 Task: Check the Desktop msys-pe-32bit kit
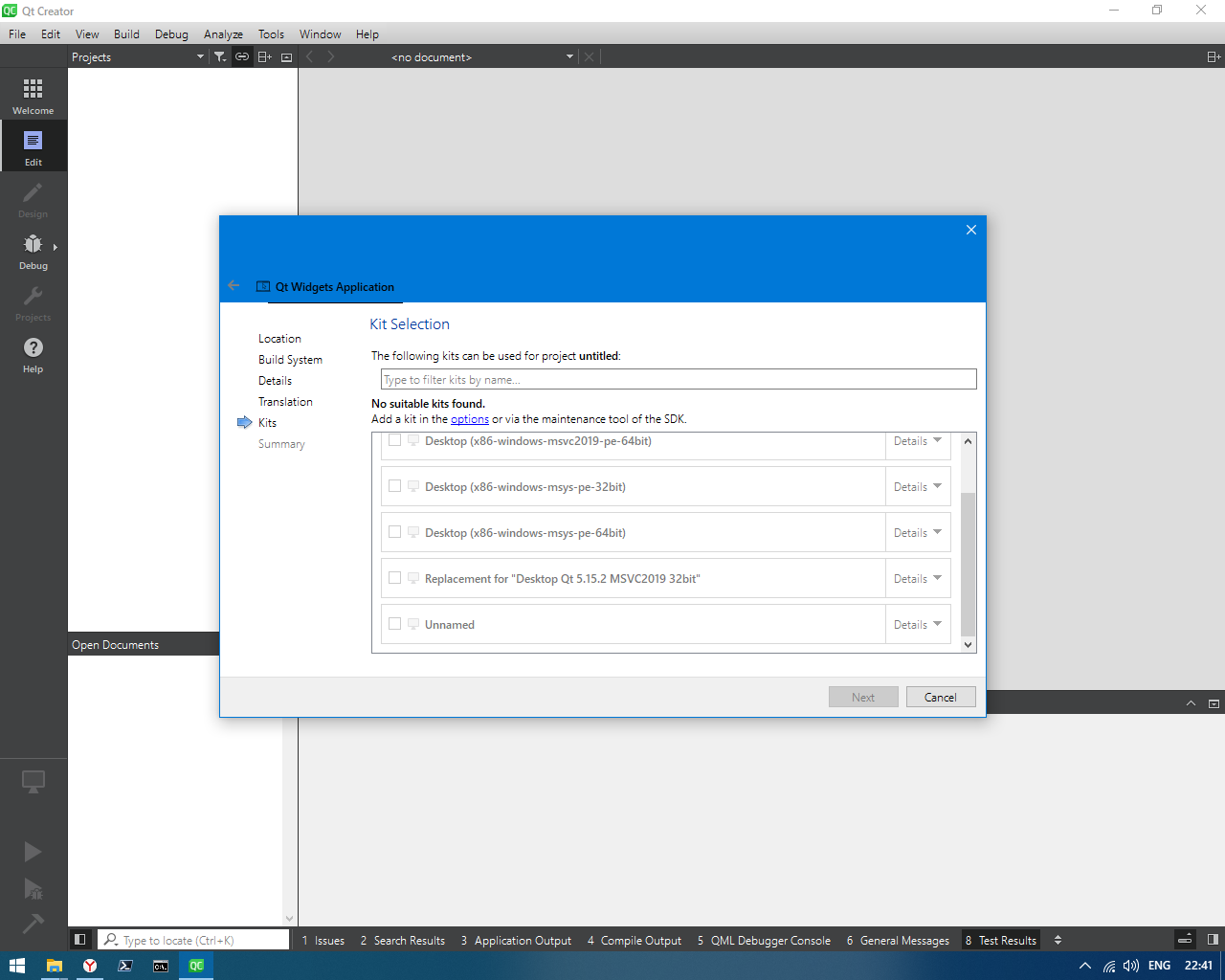tap(394, 486)
